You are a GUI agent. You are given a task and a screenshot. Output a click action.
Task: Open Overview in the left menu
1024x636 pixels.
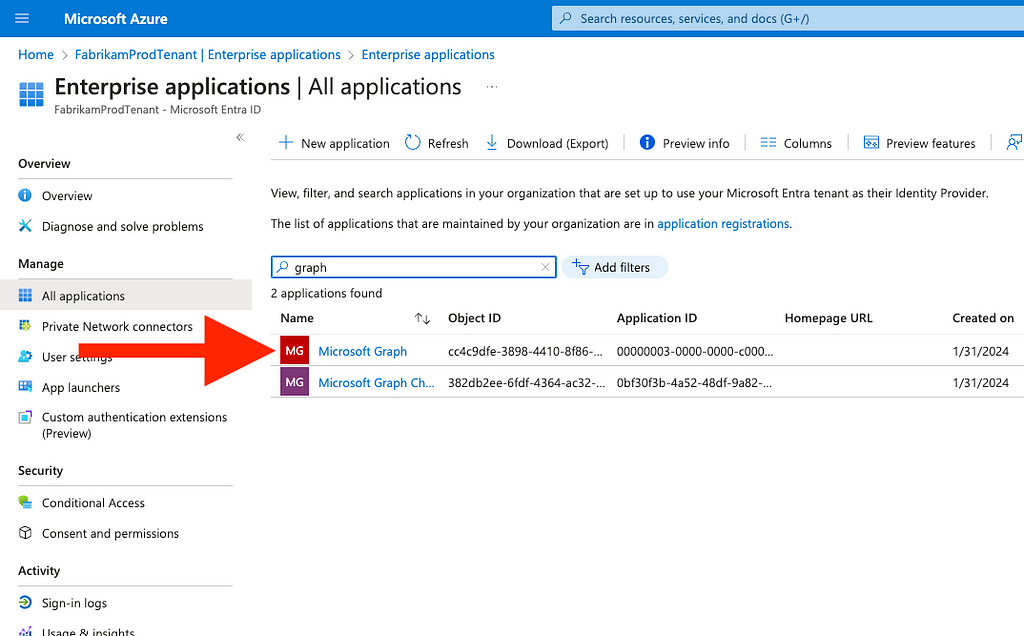point(67,196)
